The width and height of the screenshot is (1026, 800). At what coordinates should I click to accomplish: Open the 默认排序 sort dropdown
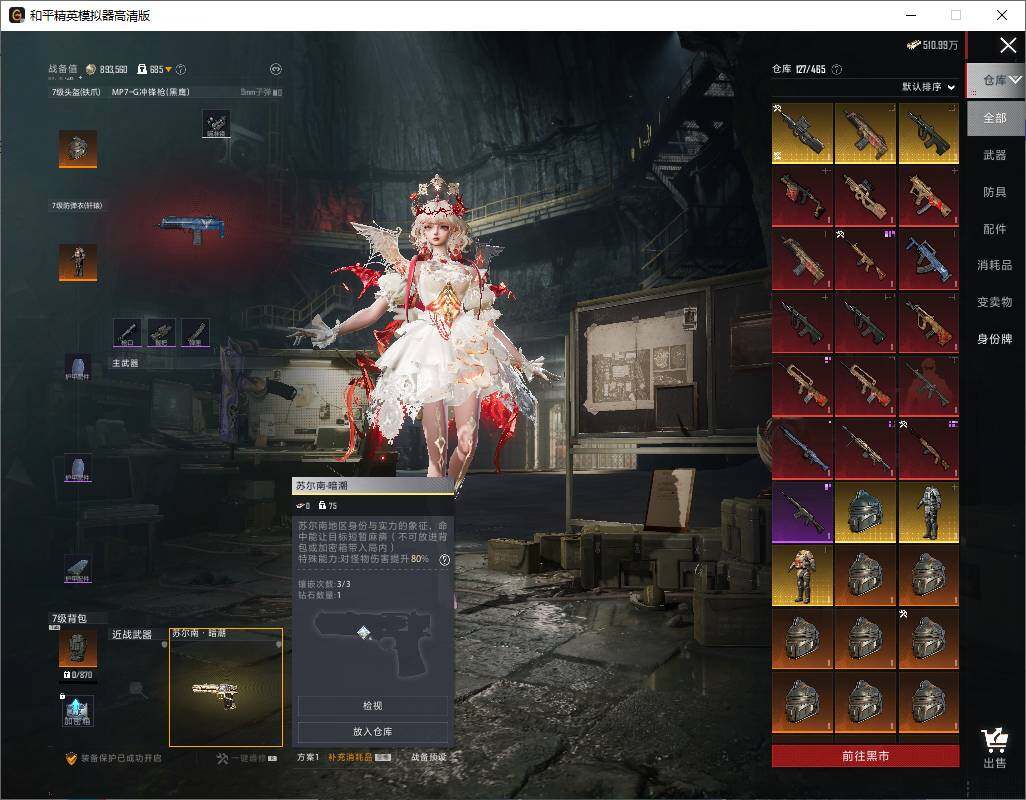tap(928, 86)
